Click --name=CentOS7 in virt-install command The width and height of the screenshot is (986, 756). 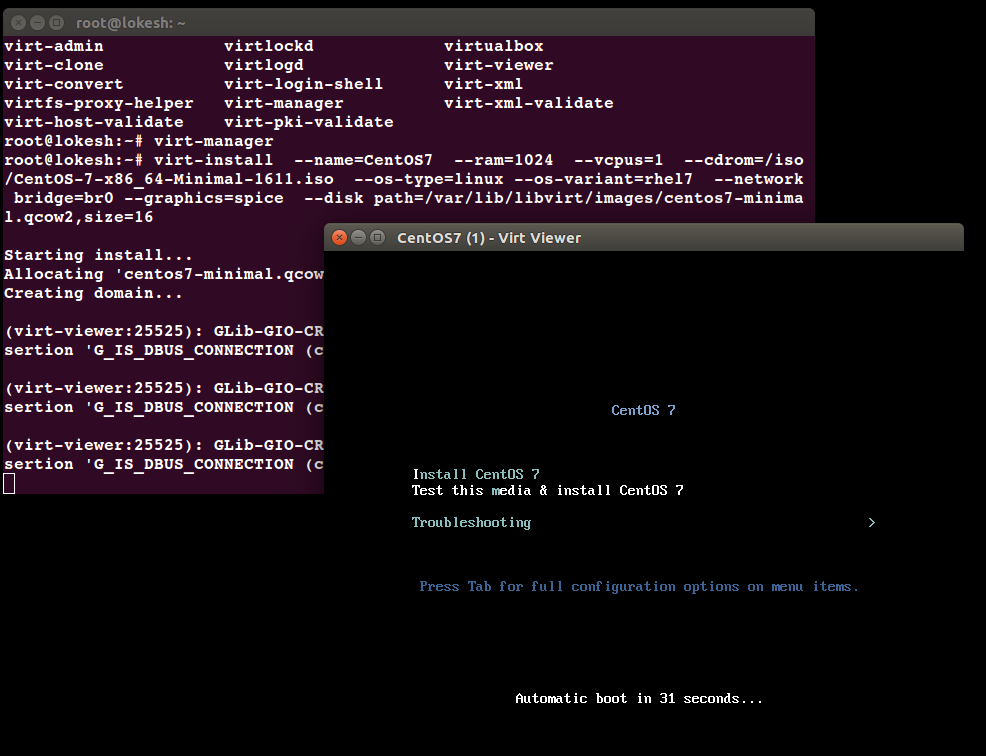363,160
